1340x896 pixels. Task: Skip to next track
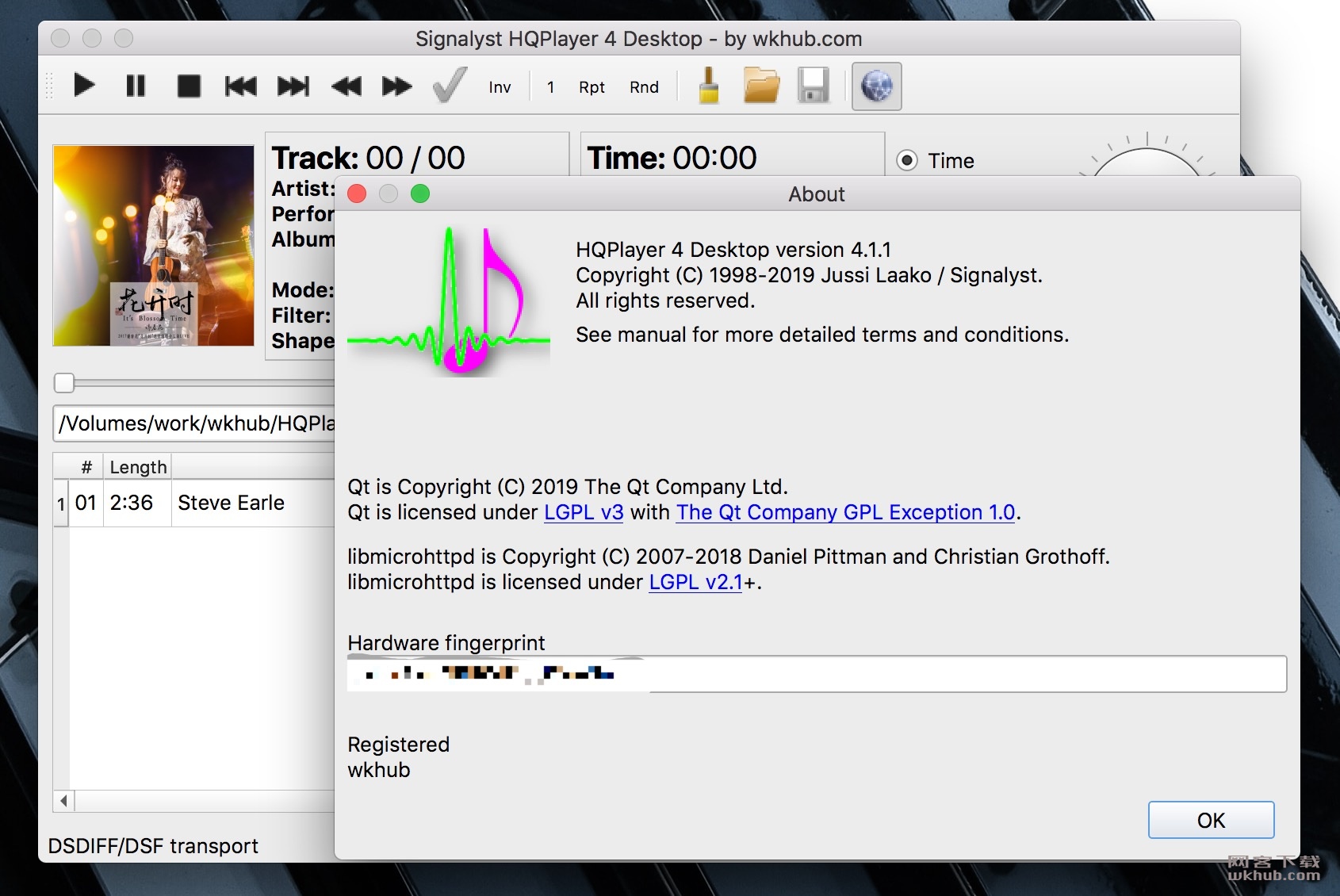(293, 86)
